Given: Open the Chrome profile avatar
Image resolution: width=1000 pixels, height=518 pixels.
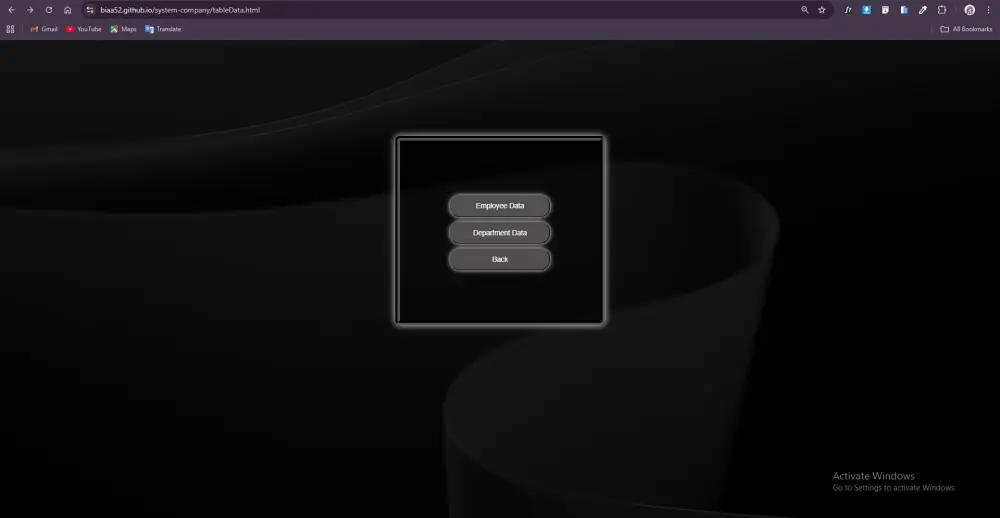Looking at the screenshot, I should [x=969, y=10].
